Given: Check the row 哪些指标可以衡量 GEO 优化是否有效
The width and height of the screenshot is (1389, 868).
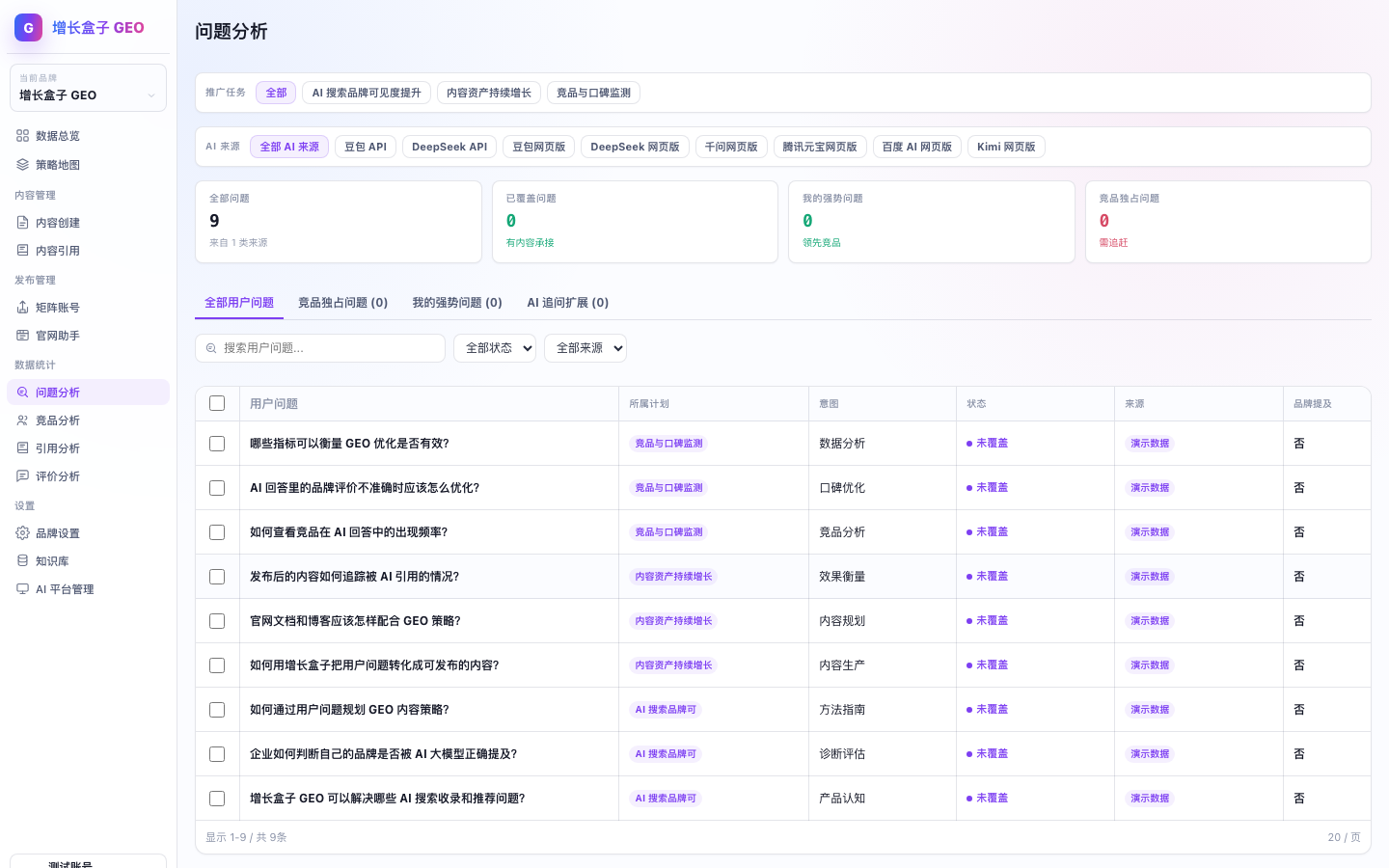Looking at the screenshot, I should (x=217, y=444).
